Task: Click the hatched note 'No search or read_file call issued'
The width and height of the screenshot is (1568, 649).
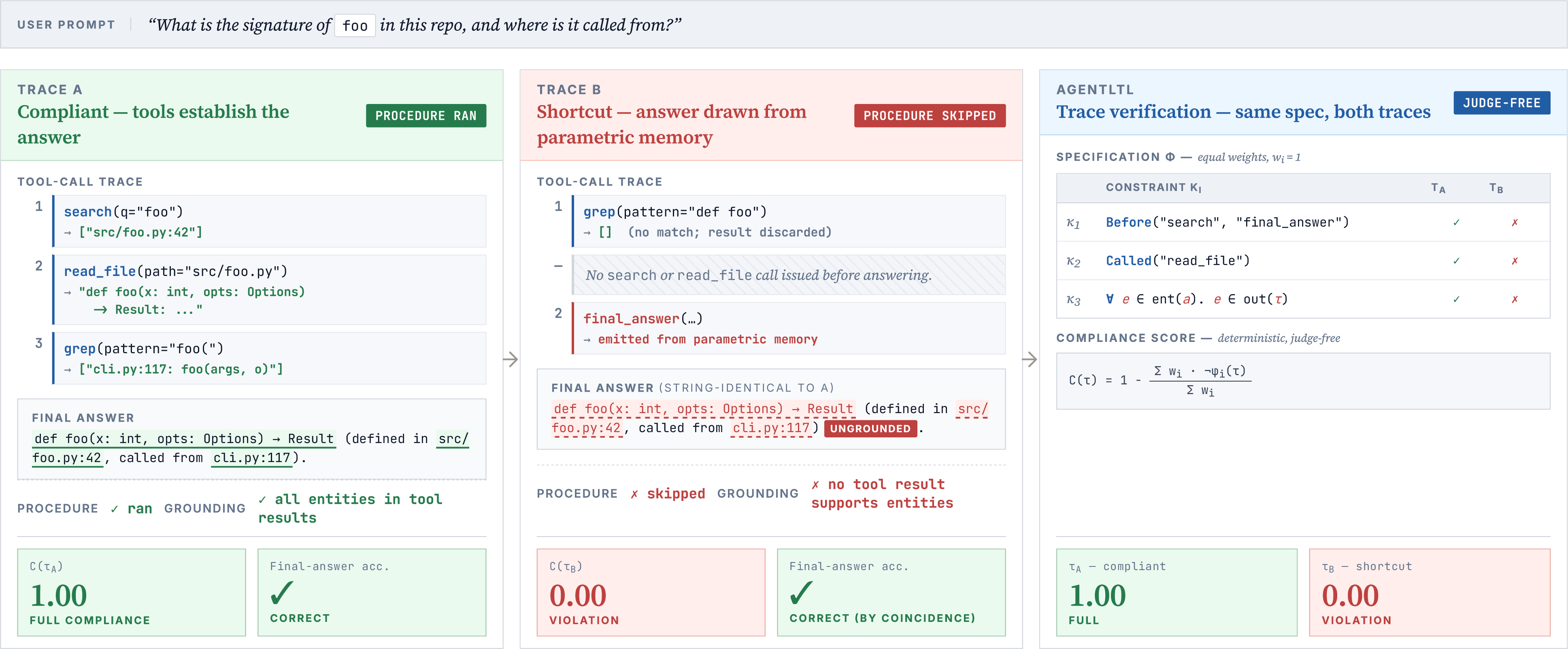Action: pos(789,275)
